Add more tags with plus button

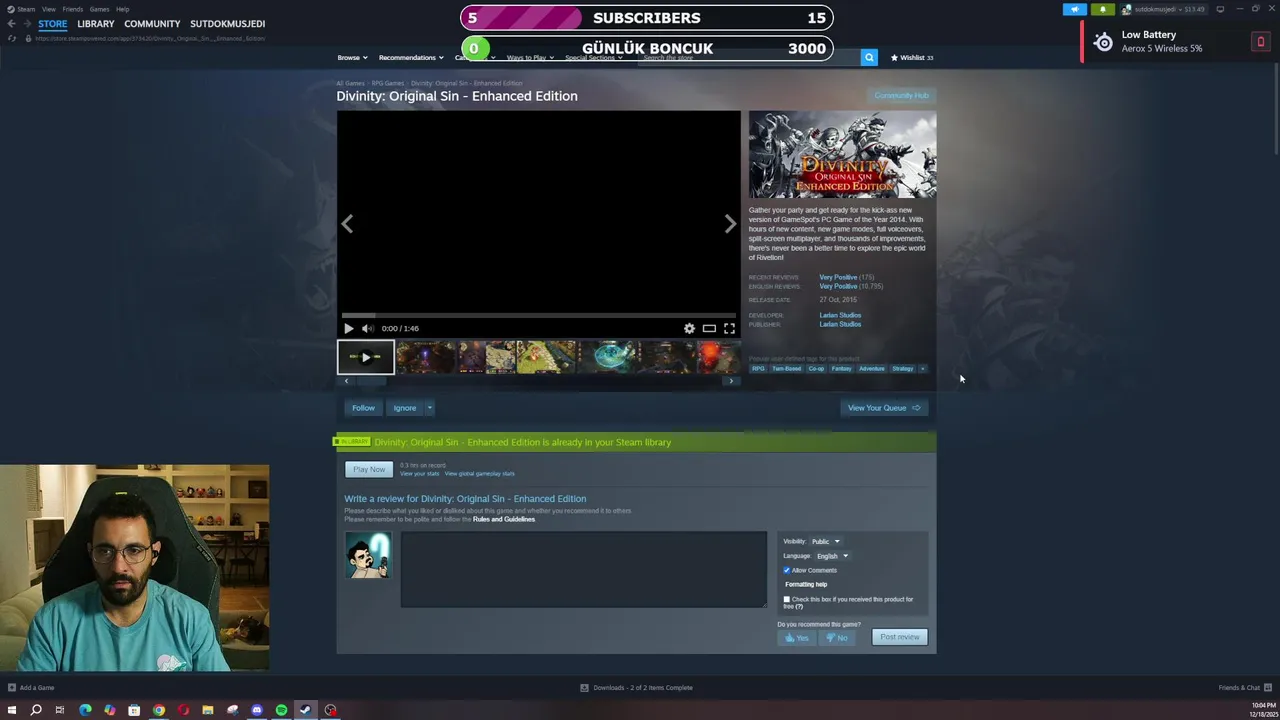click(x=922, y=368)
